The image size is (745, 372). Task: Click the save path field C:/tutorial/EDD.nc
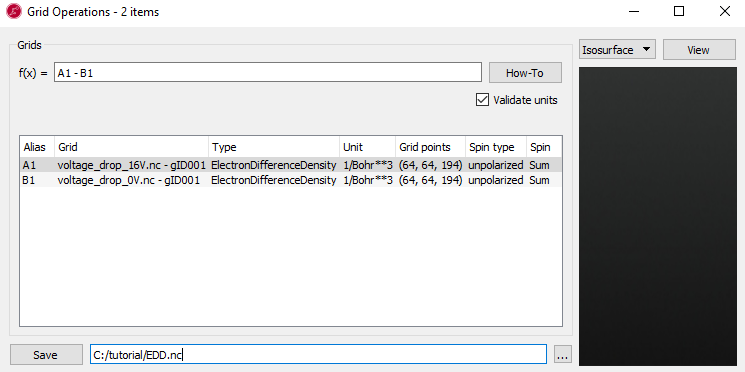(318, 355)
